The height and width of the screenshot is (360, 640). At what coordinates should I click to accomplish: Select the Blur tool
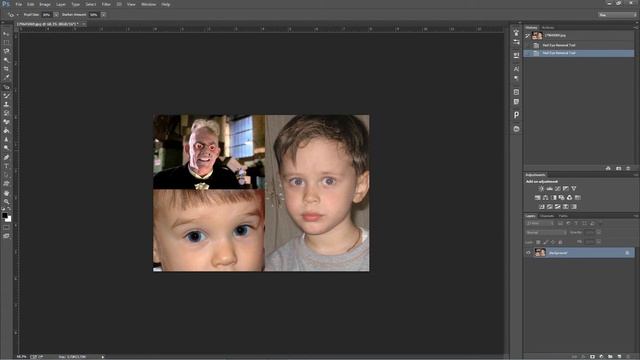pos(6,140)
